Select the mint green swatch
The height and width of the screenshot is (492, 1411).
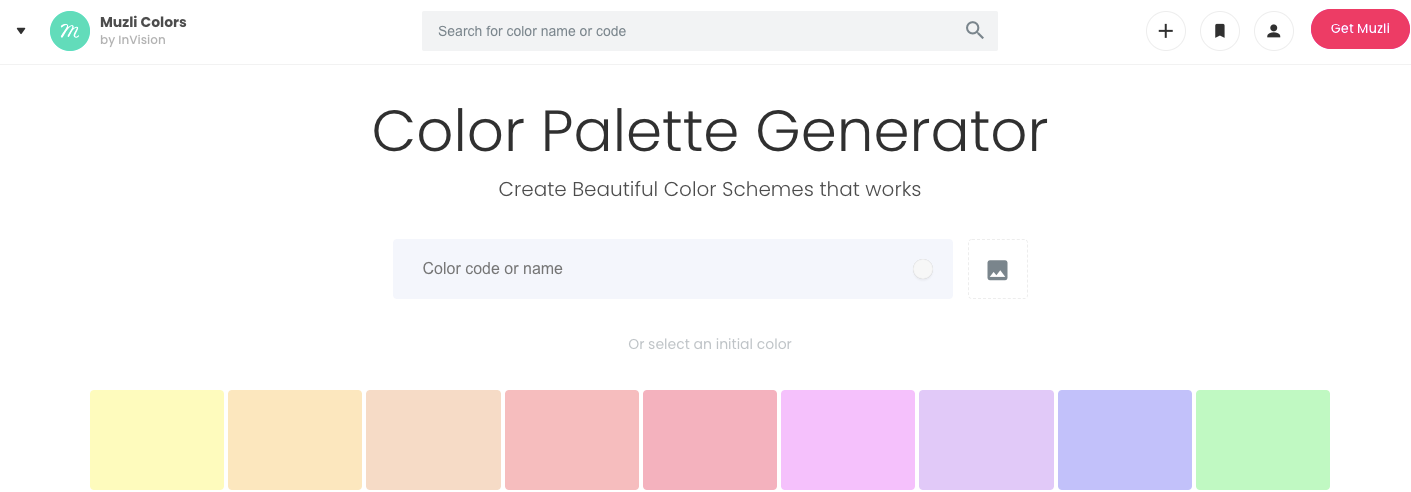pyautogui.click(x=1263, y=440)
